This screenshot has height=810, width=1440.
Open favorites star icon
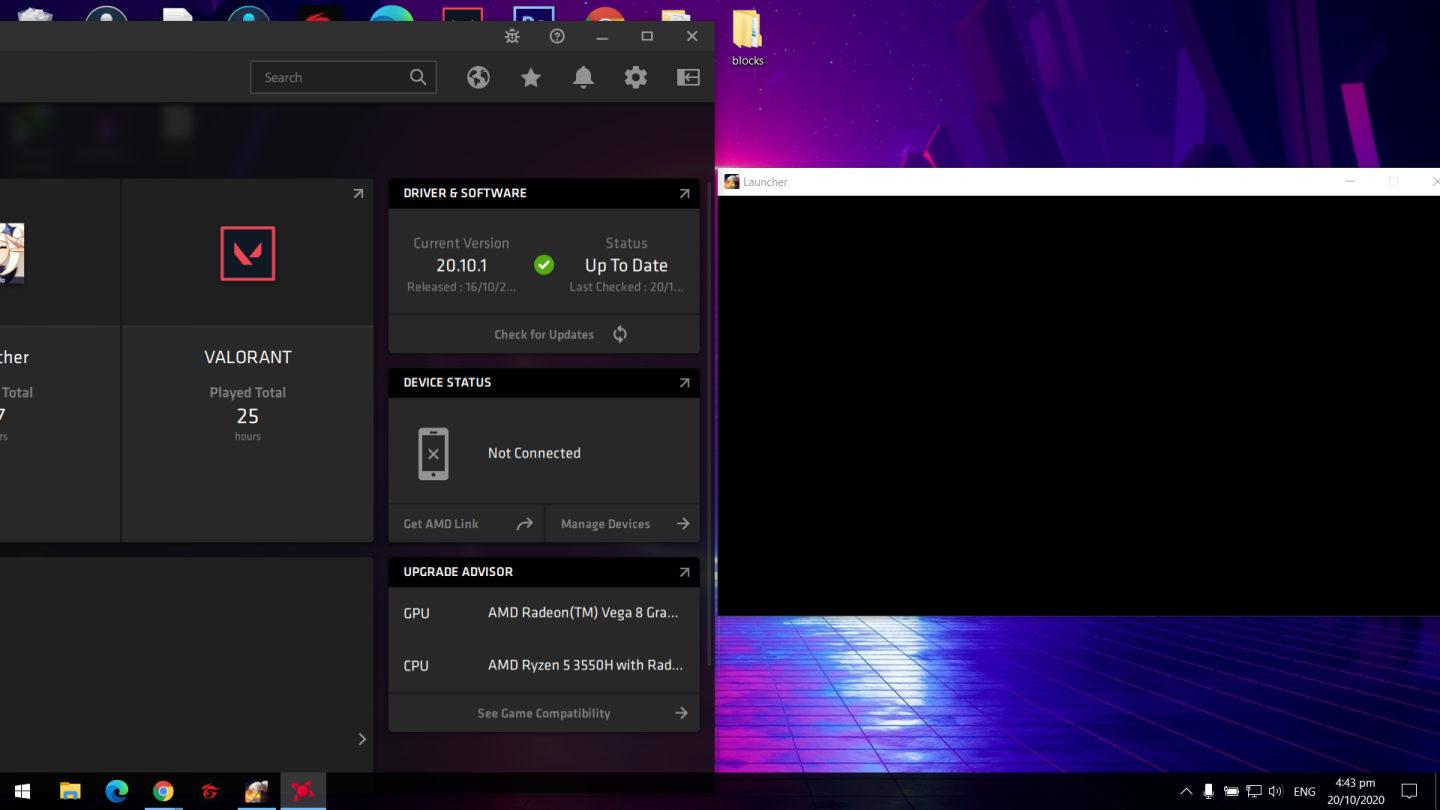(531, 77)
